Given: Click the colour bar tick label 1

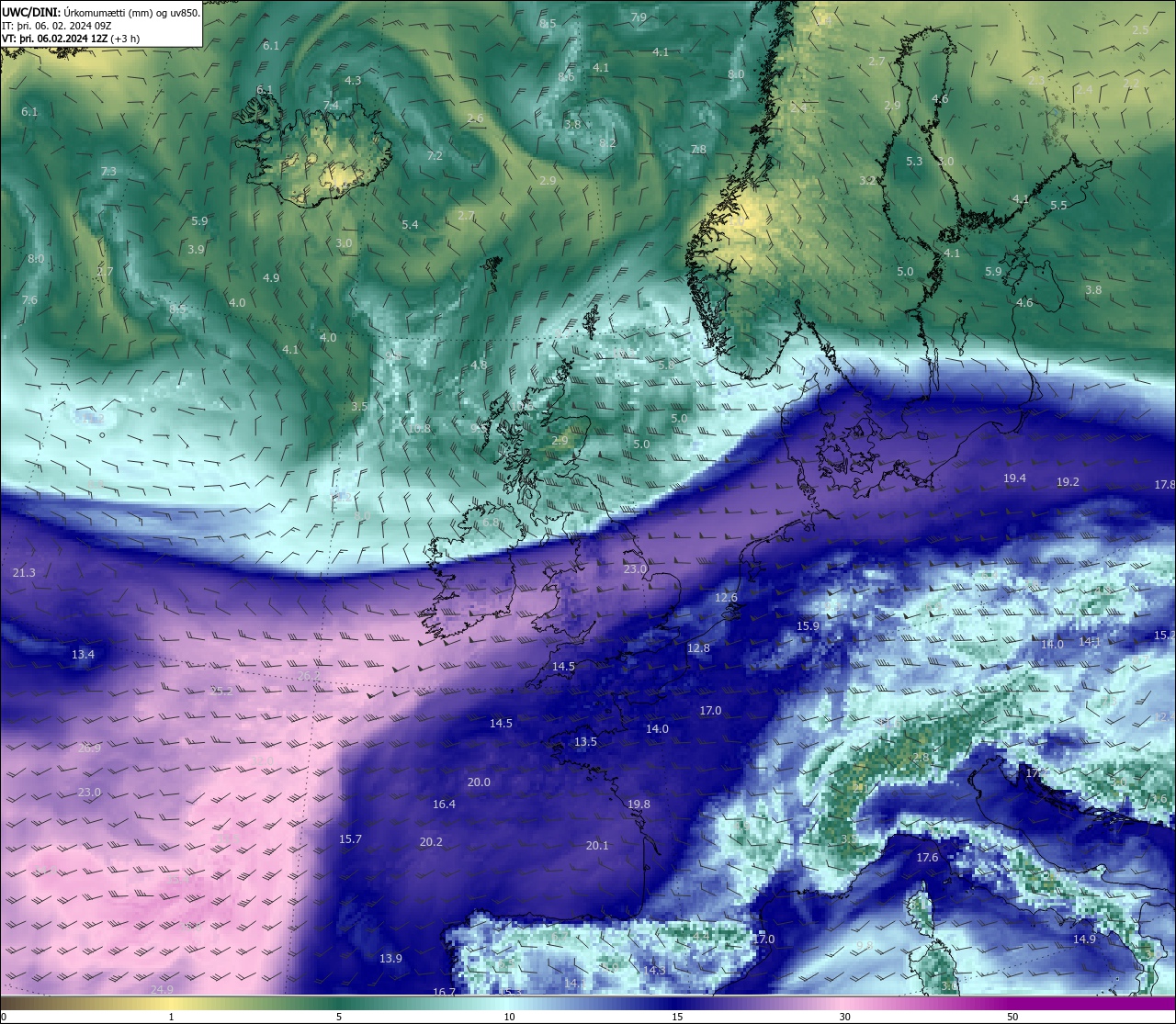Looking at the screenshot, I should tap(171, 1017).
